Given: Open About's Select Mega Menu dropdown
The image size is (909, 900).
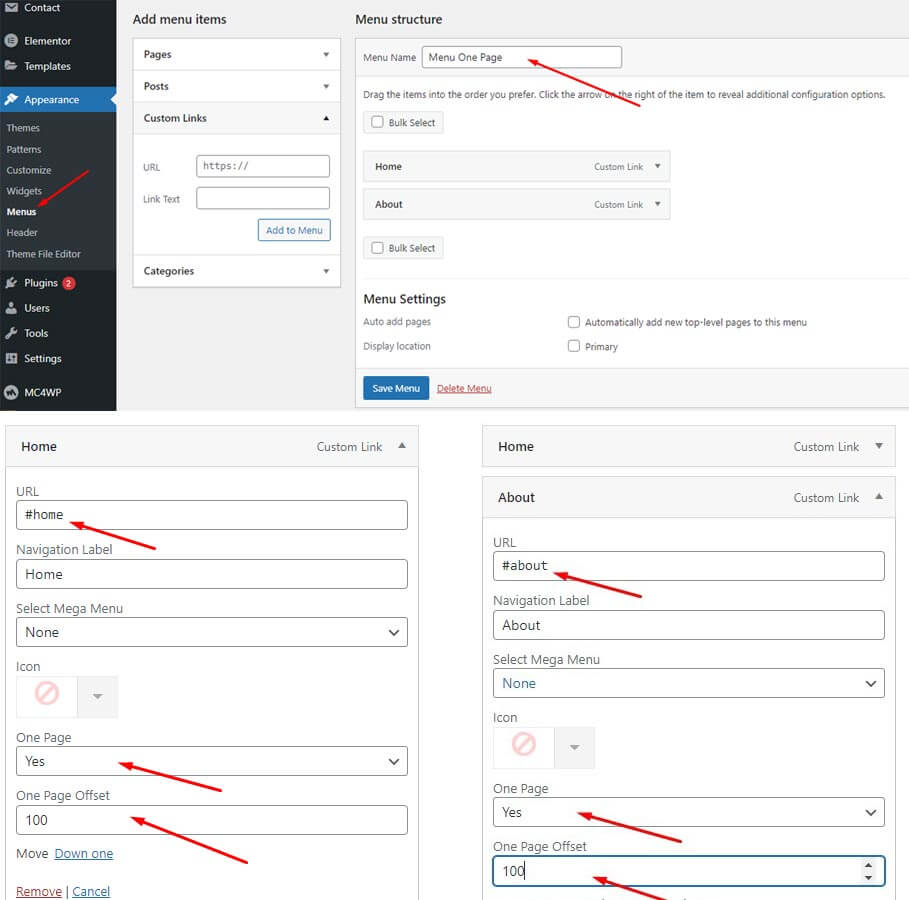Looking at the screenshot, I should [x=689, y=683].
